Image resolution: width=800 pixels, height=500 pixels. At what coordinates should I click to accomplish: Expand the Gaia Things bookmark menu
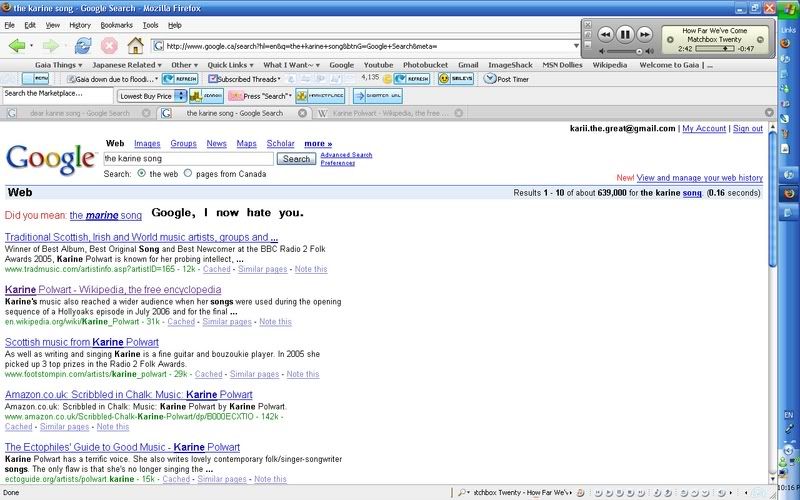coord(58,65)
